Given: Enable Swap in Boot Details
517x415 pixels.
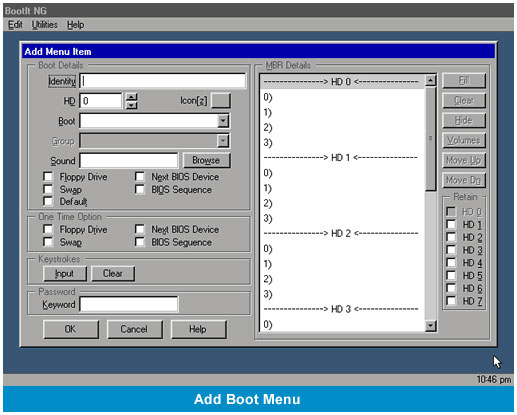Looking at the screenshot, I should (48, 189).
